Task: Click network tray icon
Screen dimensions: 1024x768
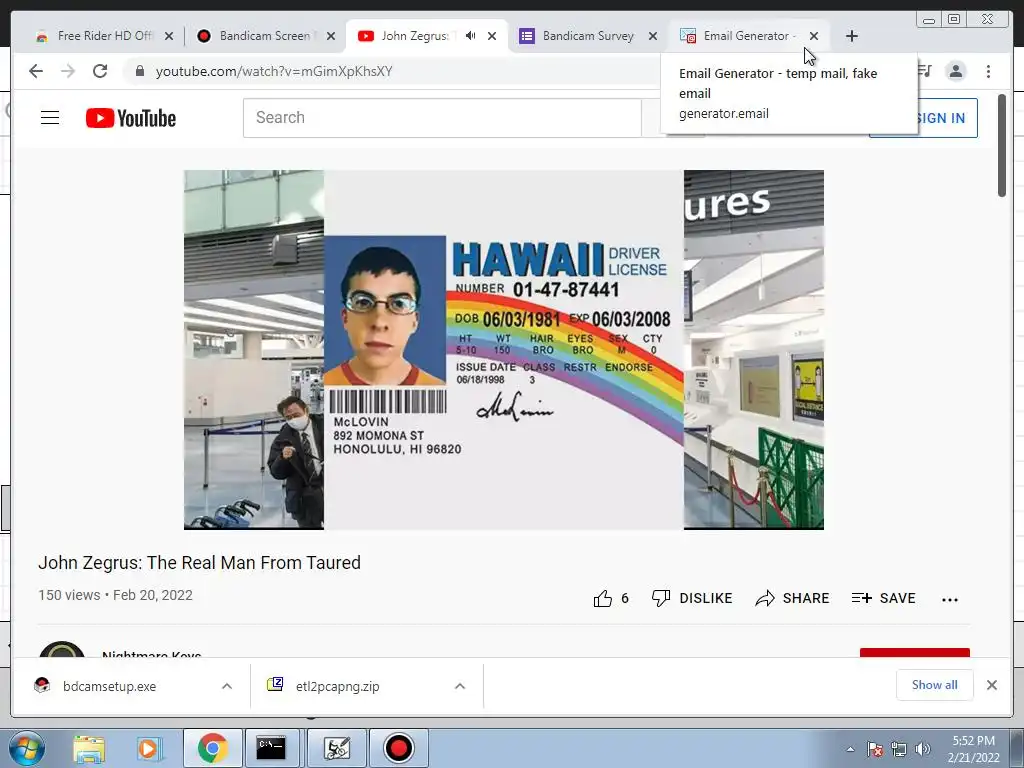Action: (899, 749)
